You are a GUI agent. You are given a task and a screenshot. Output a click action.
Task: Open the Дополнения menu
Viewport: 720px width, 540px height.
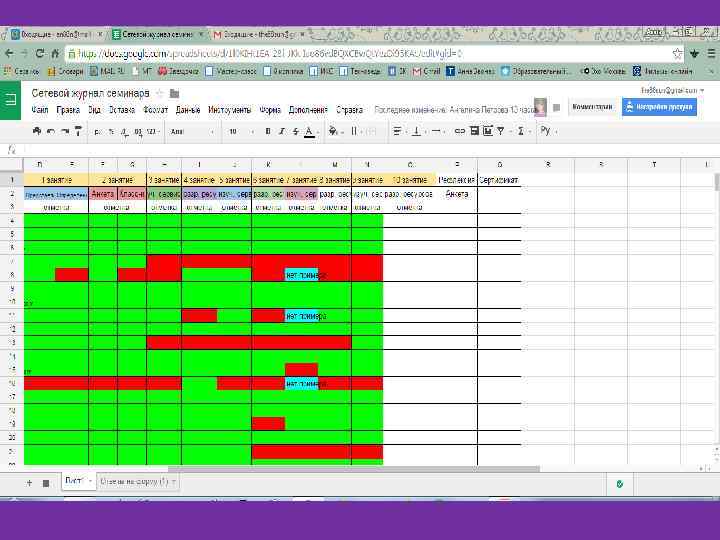click(308, 110)
